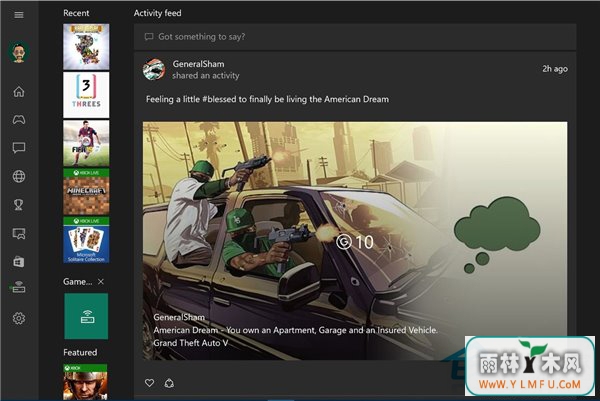This screenshot has height=401, width=600.
Task: Click the '2h ago' timestamp
Action: 555,69
